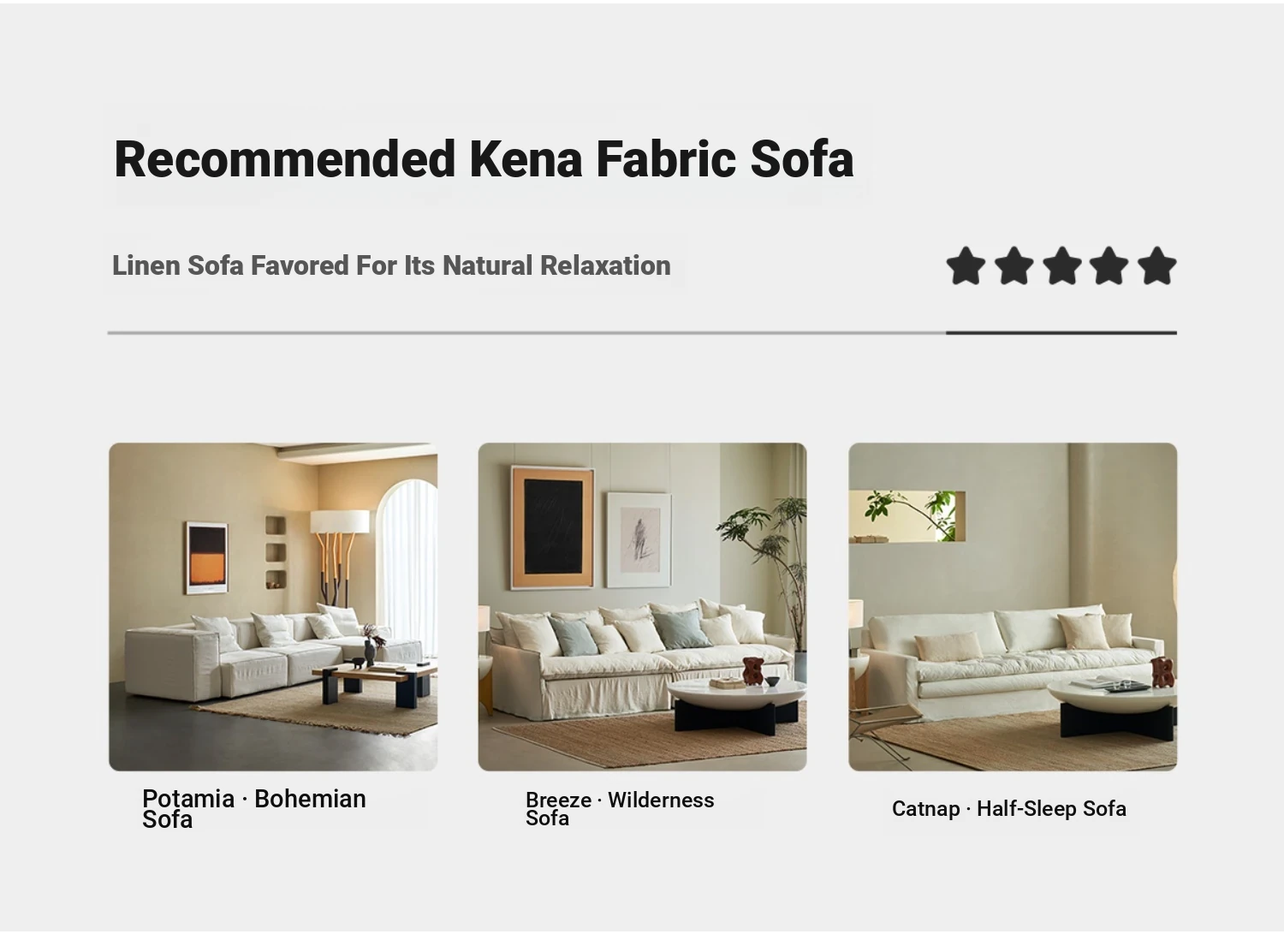
Task: Click the fourth rating star
Action: click(1109, 265)
